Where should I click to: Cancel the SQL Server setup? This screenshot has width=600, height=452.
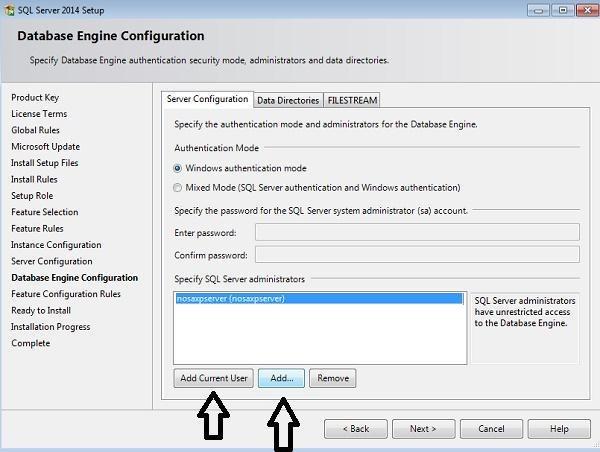[491, 428]
